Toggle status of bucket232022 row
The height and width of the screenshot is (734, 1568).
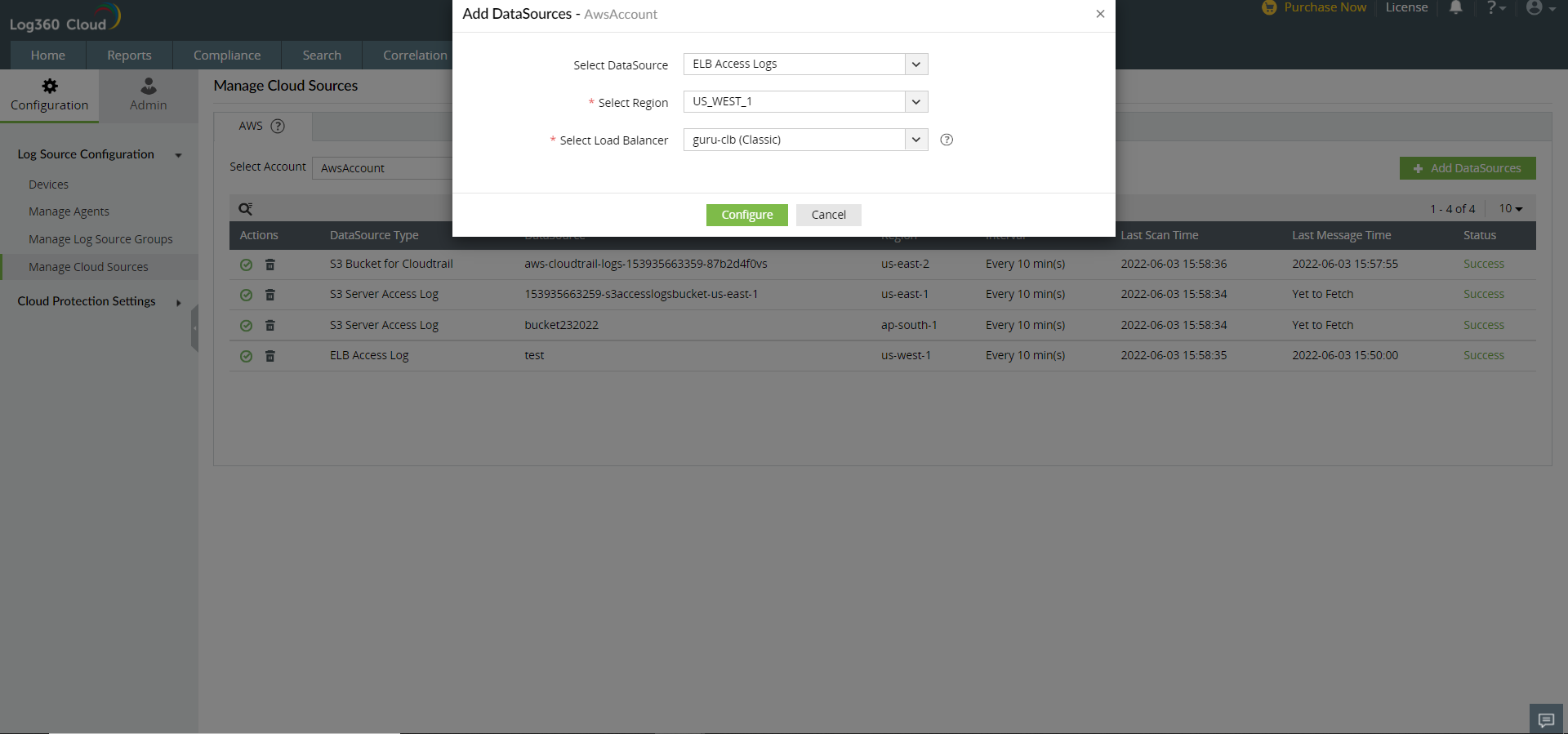pos(246,326)
